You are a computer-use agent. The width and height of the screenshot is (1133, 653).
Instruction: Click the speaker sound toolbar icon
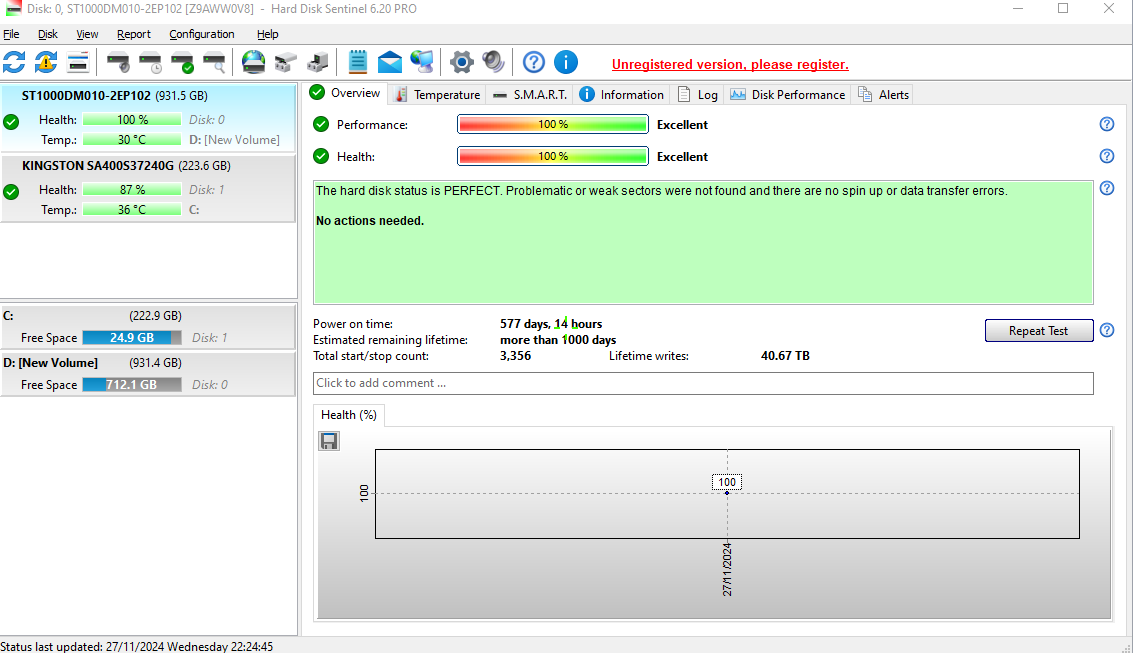494,62
